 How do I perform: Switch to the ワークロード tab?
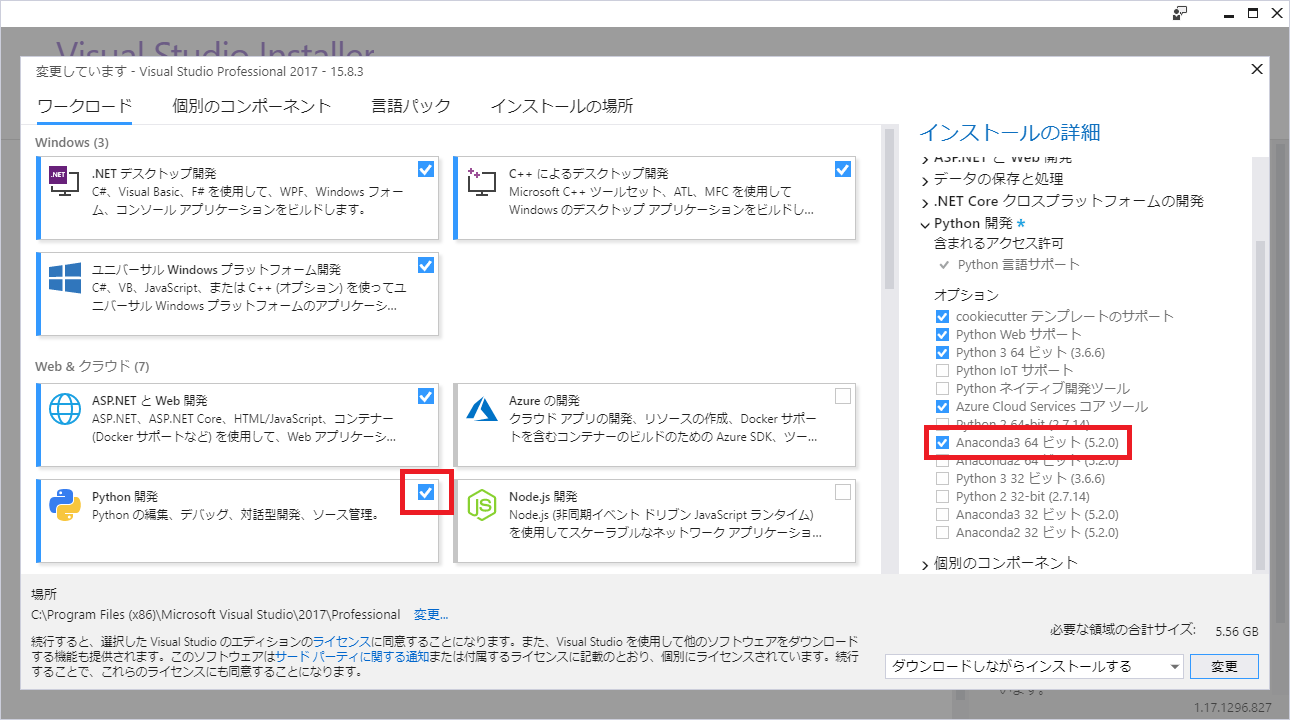(84, 106)
